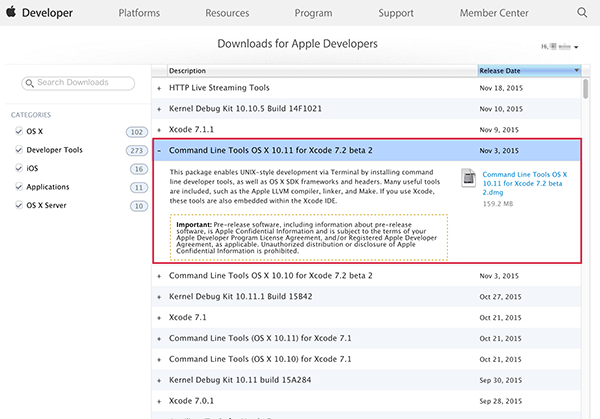
Task: Click the magnifier icon in Search Downloads box
Action: pyautogui.click(x=29, y=83)
